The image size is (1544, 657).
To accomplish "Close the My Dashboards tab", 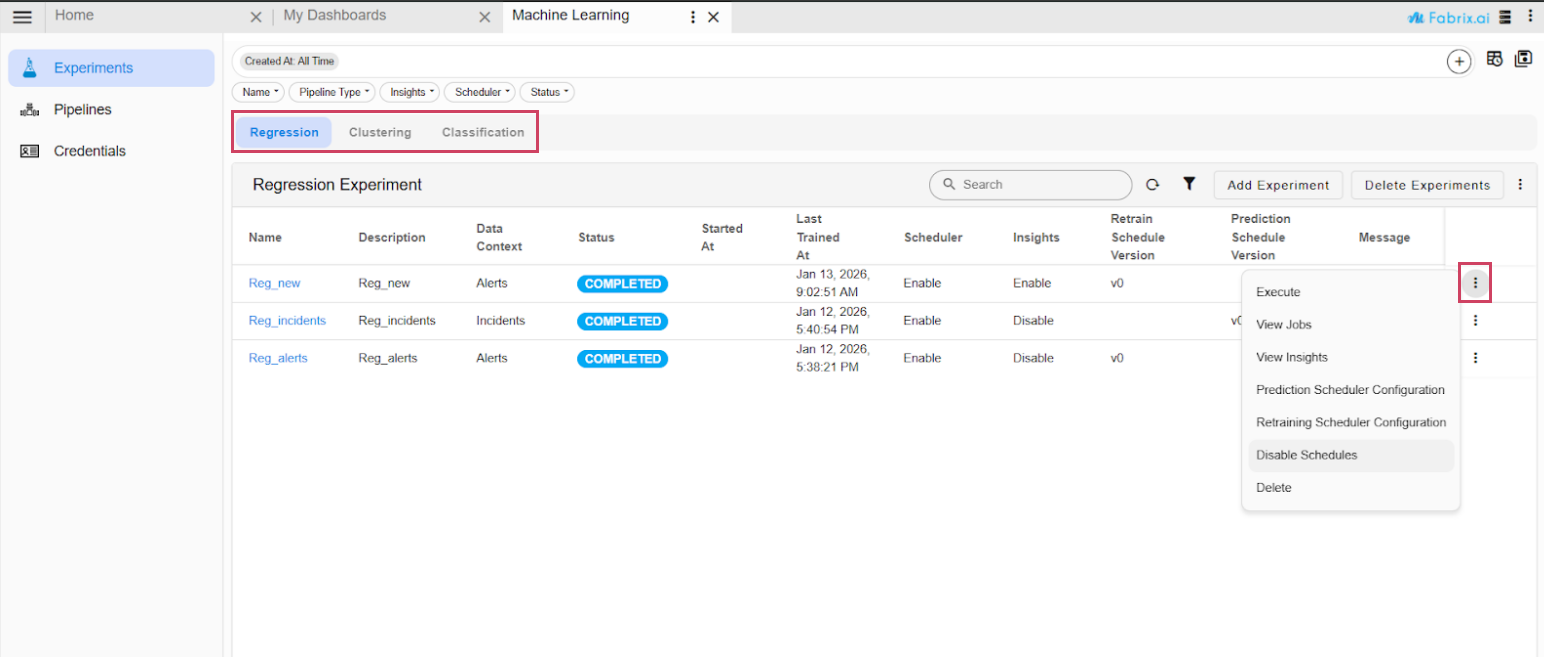I will (484, 17).
